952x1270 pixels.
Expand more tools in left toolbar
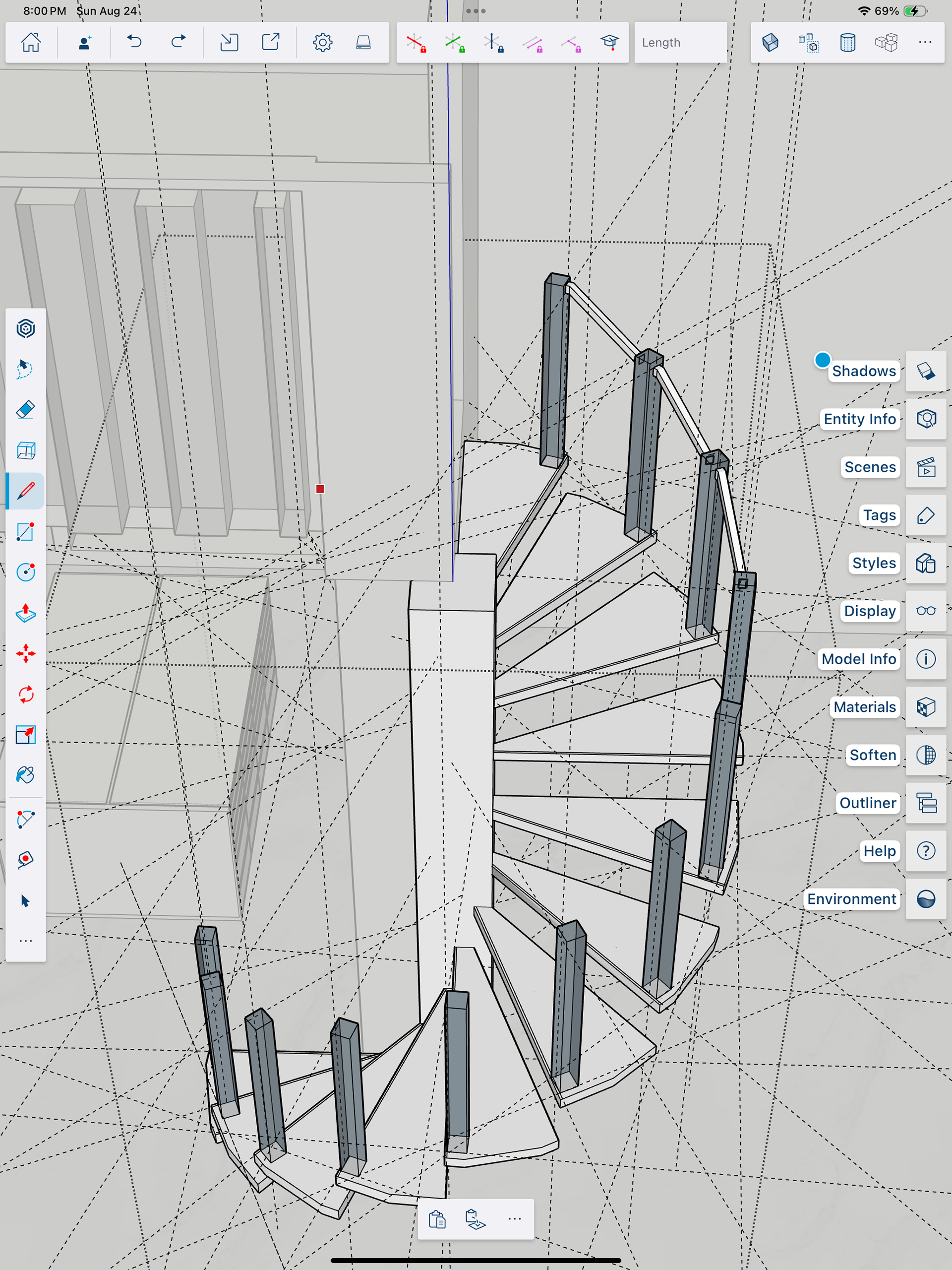tap(25, 941)
